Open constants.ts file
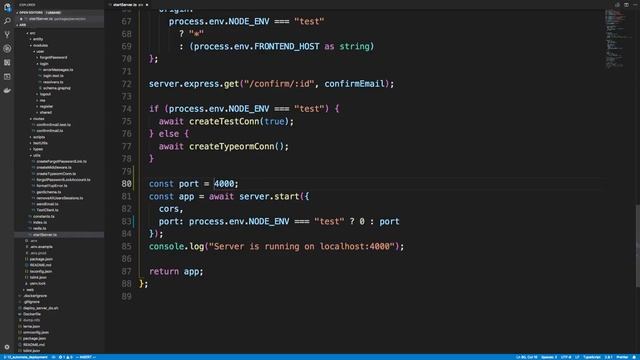Image resolution: width=640 pixels, height=360 pixels. point(44,216)
